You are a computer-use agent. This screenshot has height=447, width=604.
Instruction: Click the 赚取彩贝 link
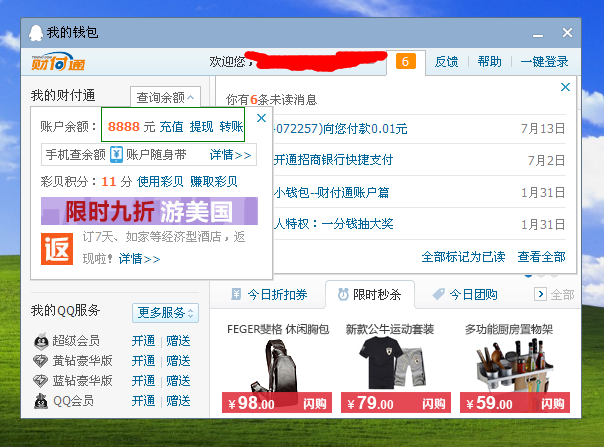(214, 181)
